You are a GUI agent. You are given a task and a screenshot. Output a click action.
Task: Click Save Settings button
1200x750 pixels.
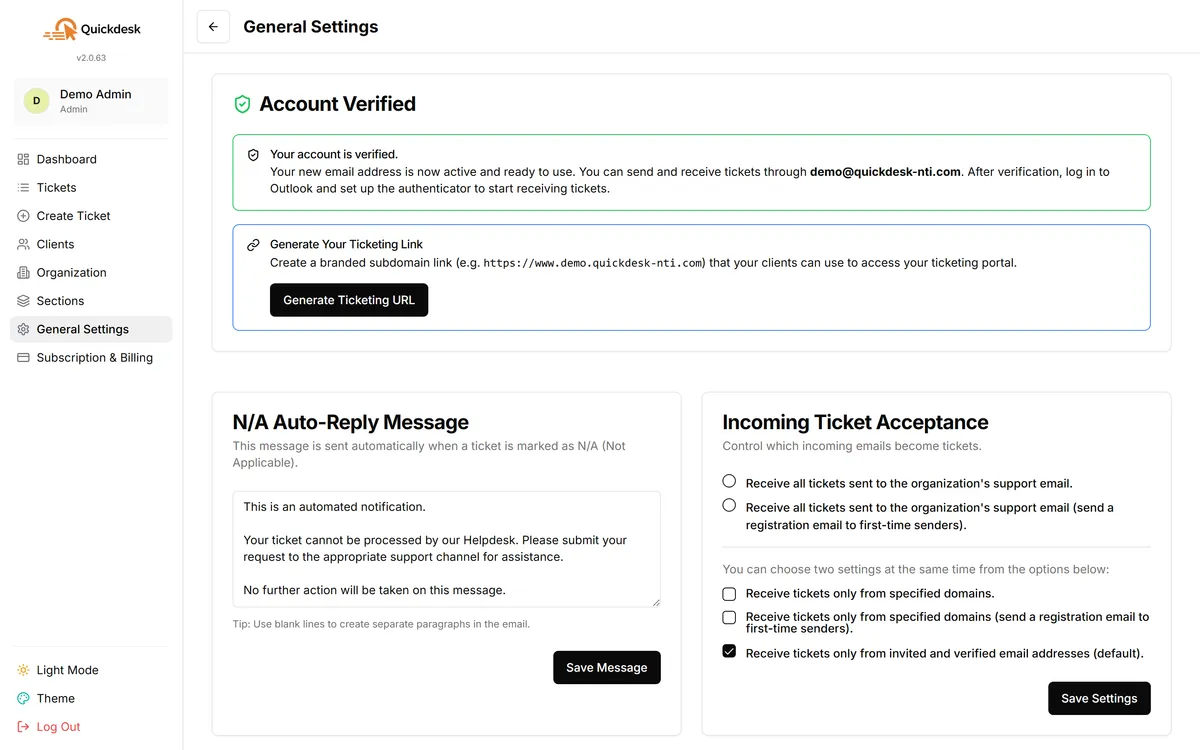[x=1099, y=698]
